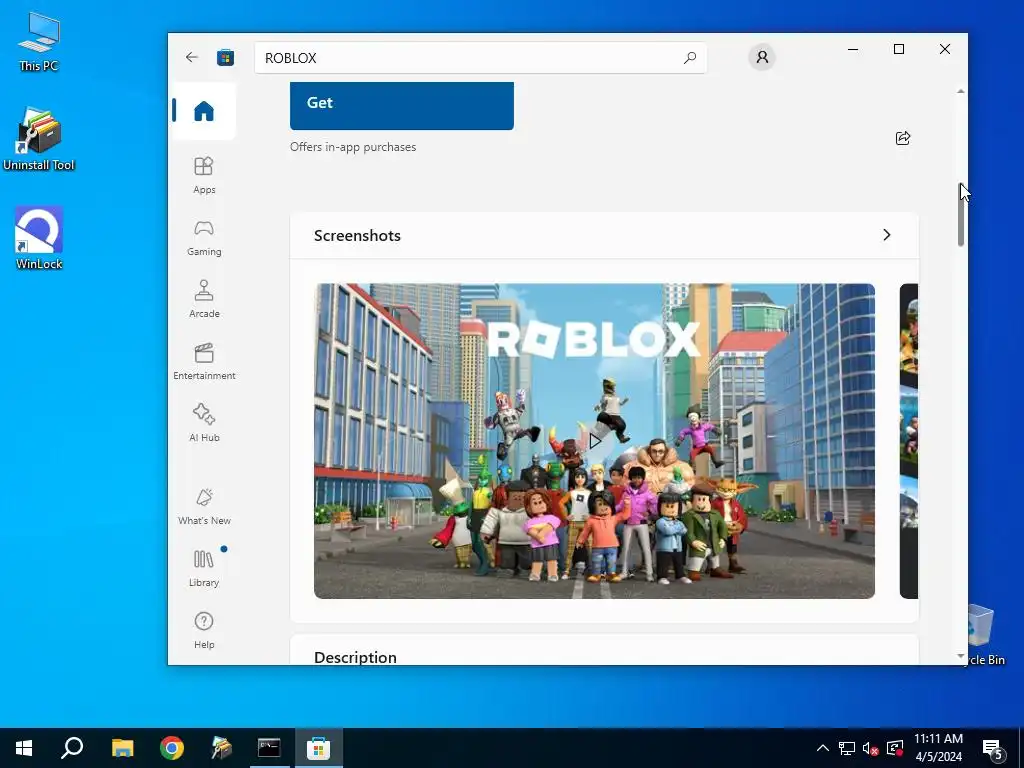The width and height of the screenshot is (1024, 768).
Task: Open the Library section
Action: (204, 568)
